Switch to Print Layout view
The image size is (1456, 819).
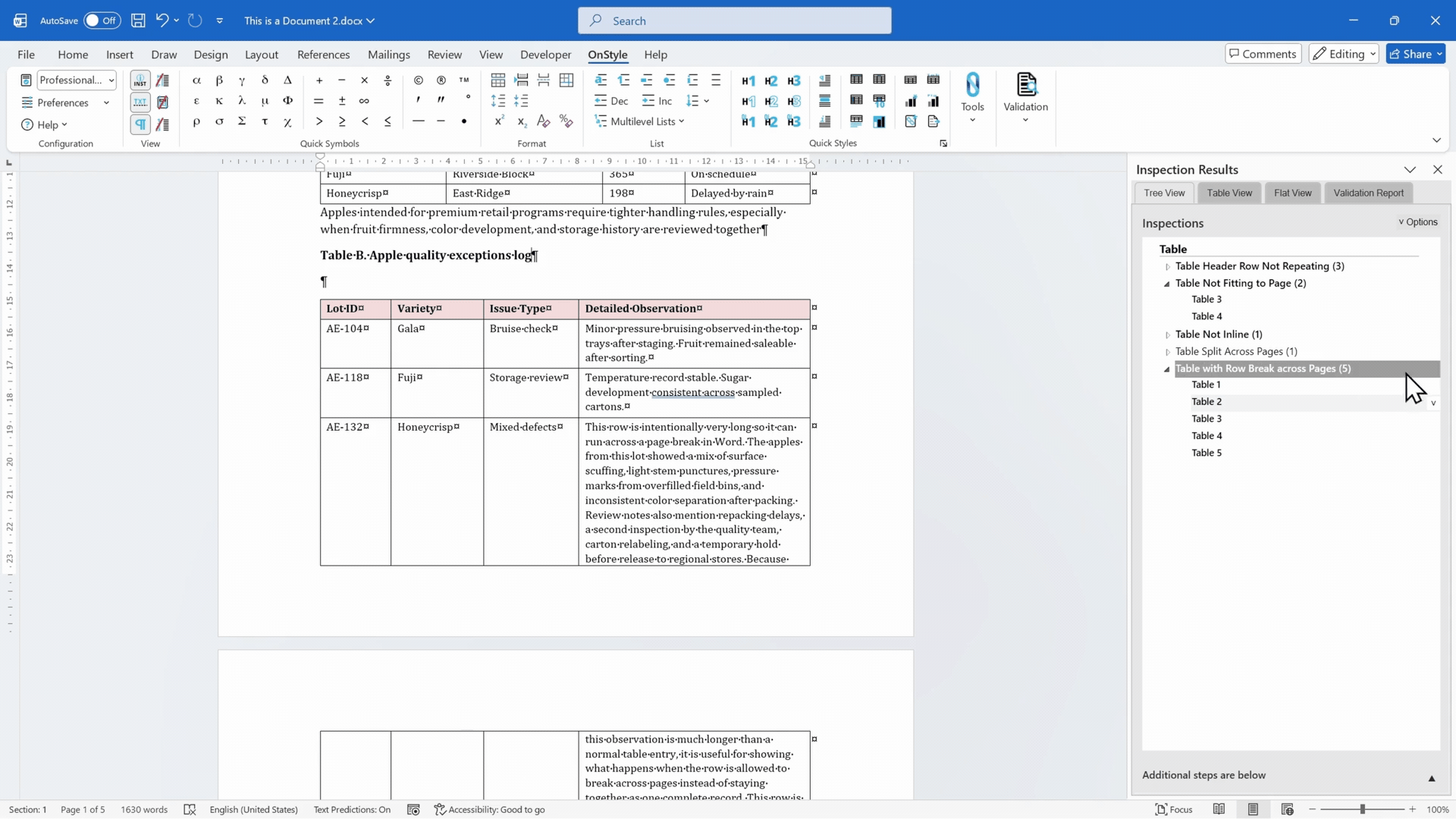(1253, 809)
